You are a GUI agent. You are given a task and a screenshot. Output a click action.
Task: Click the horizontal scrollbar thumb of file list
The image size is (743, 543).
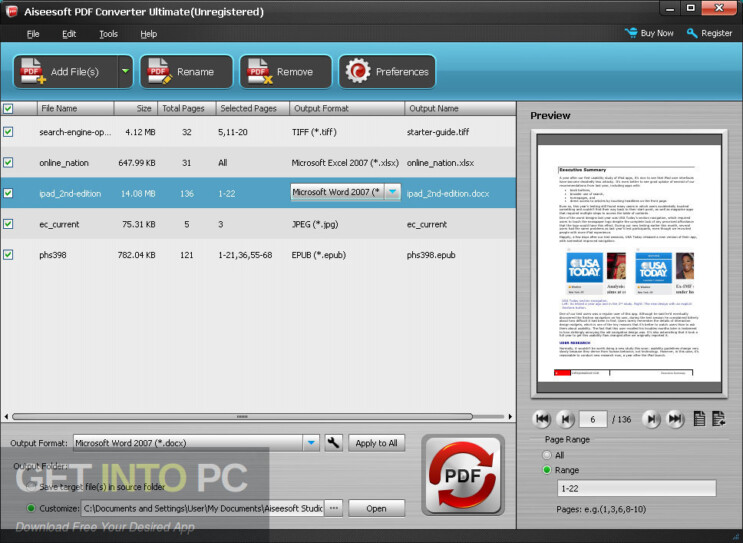point(242,416)
